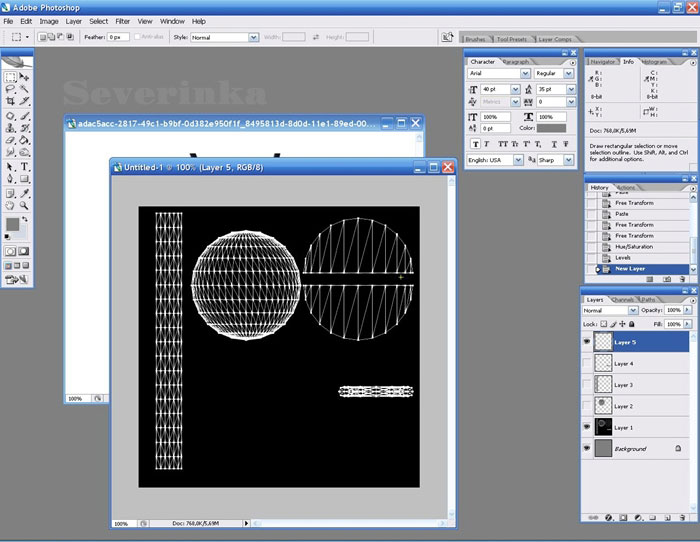Screen dimensions: 700x542
Task: Pick the Magic Wand tool
Action: [x=24, y=89]
